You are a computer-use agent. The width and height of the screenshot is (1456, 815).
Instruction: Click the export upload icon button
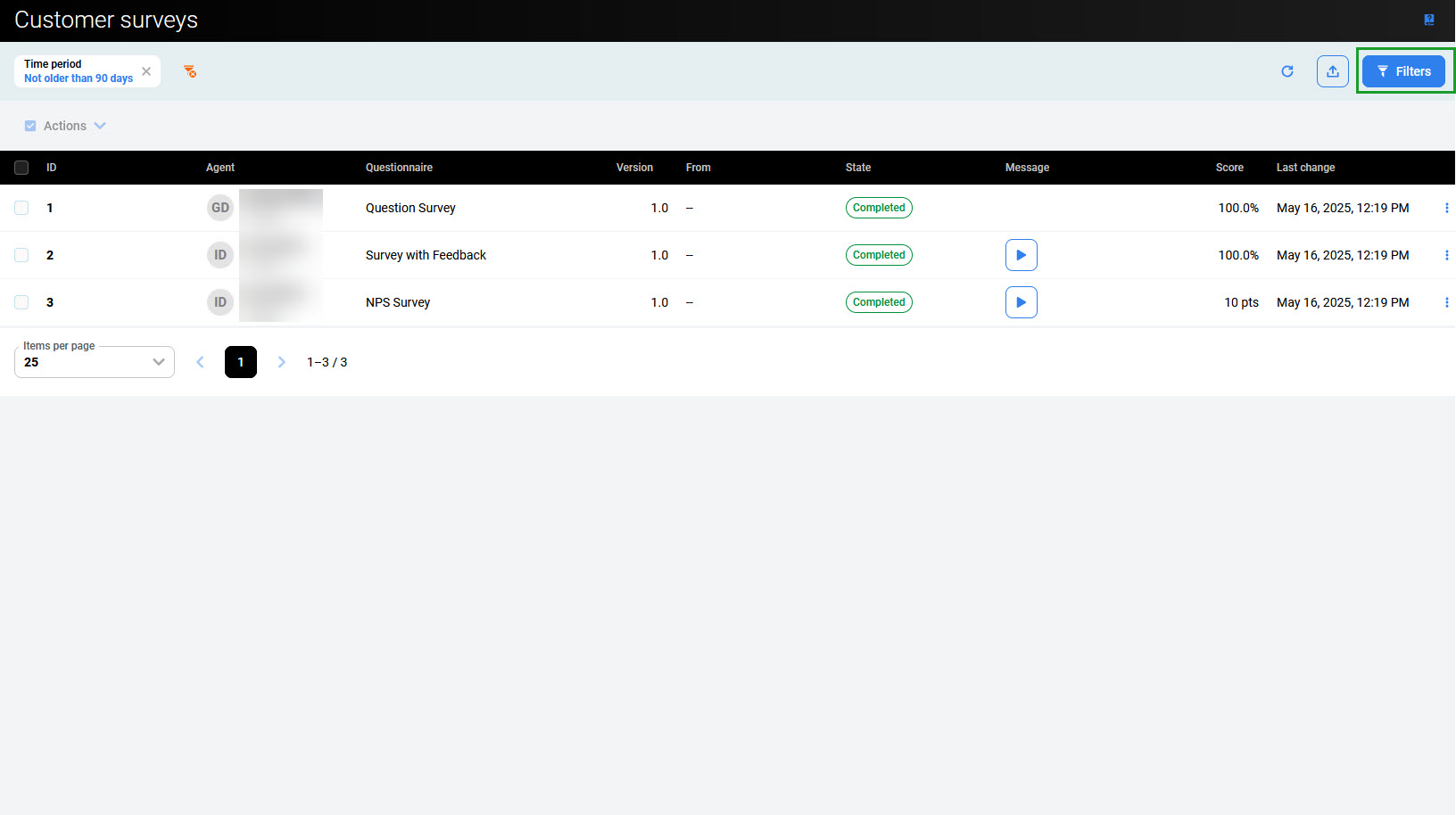pyautogui.click(x=1332, y=71)
